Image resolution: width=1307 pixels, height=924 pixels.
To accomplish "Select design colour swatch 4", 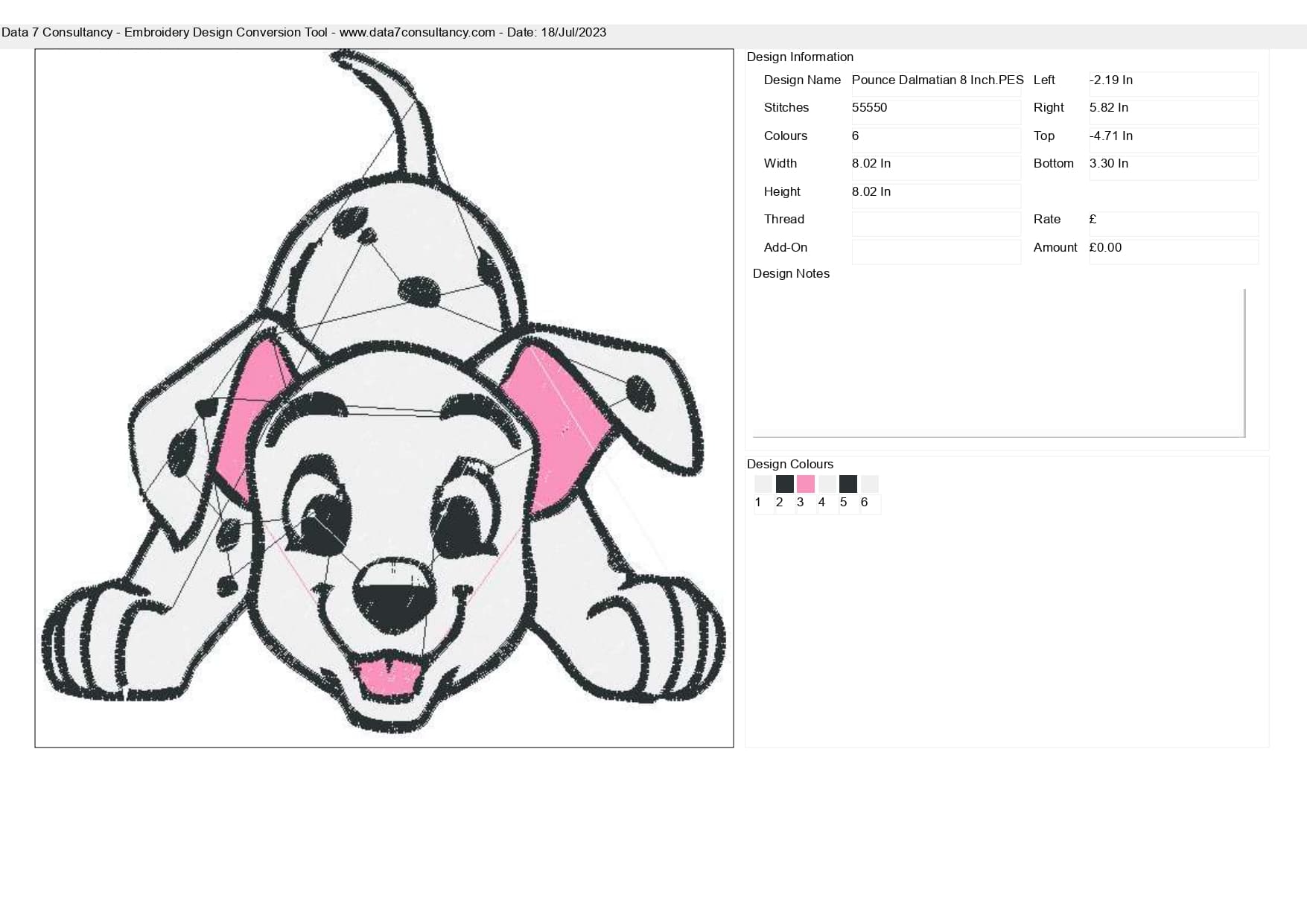I will point(827,484).
